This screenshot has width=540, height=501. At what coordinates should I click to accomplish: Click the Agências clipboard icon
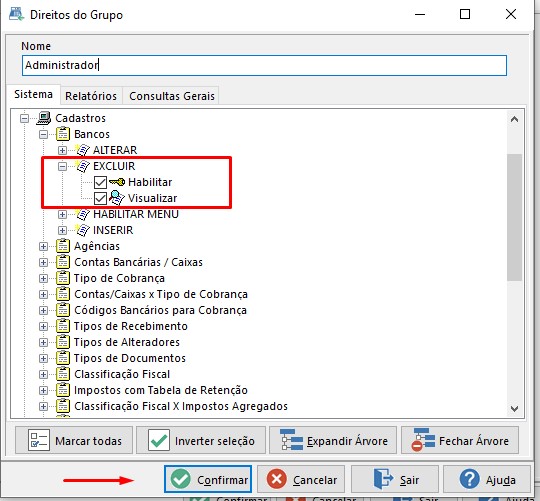[x=63, y=246]
